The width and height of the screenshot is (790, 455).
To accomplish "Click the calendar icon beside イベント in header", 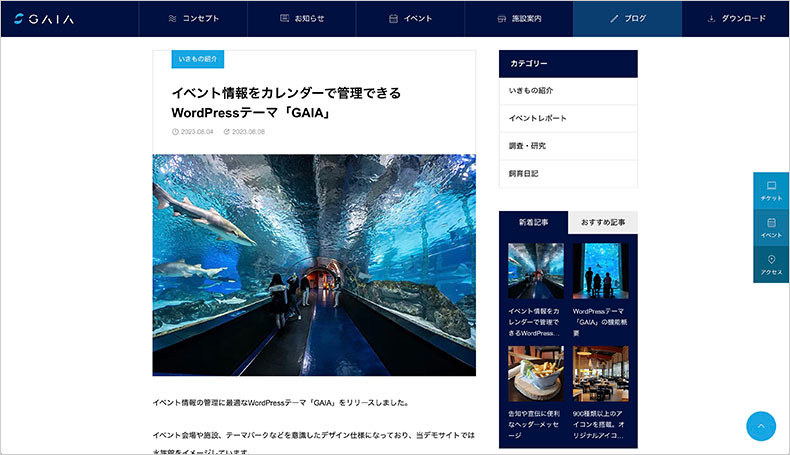I will click(393, 19).
